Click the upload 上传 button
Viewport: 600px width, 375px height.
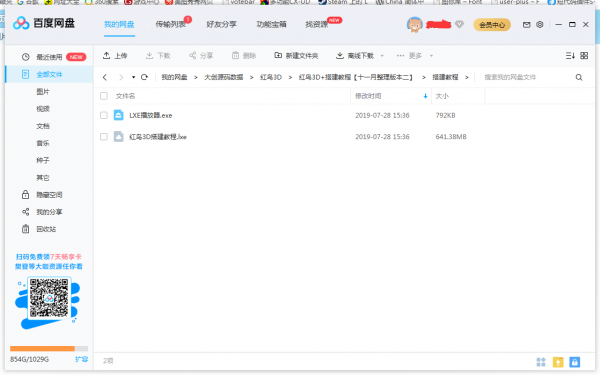pyautogui.click(x=115, y=56)
